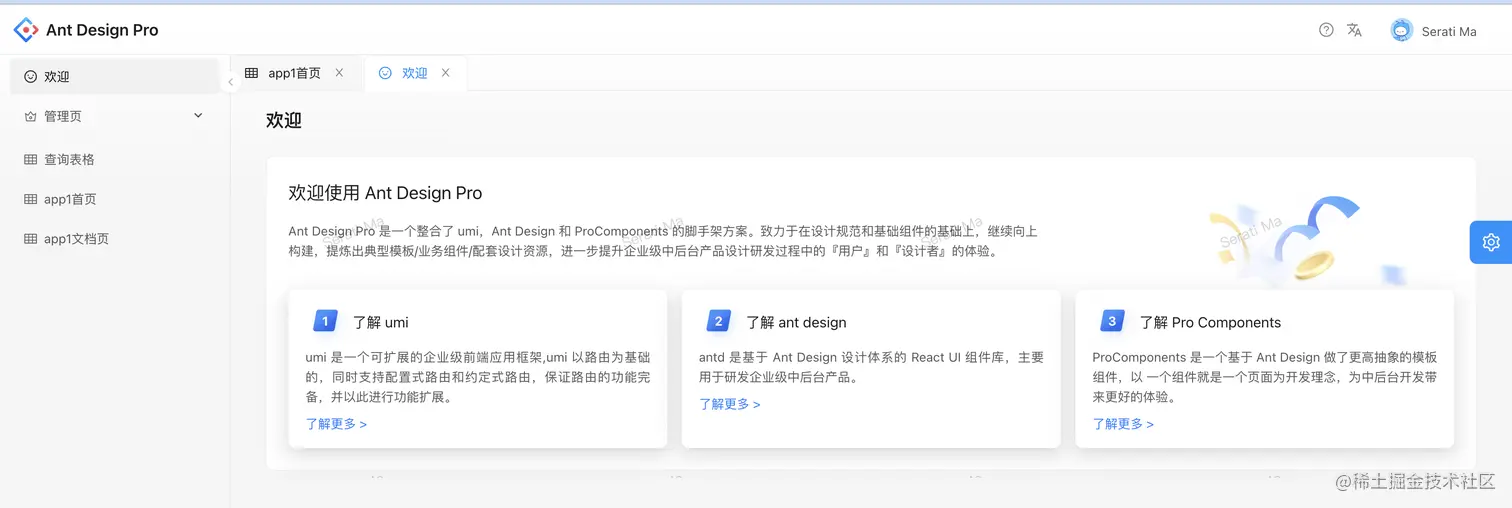1512x508 pixels.
Task: Click the Serati Ma avatar icon
Action: pyautogui.click(x=1402, y=31)
